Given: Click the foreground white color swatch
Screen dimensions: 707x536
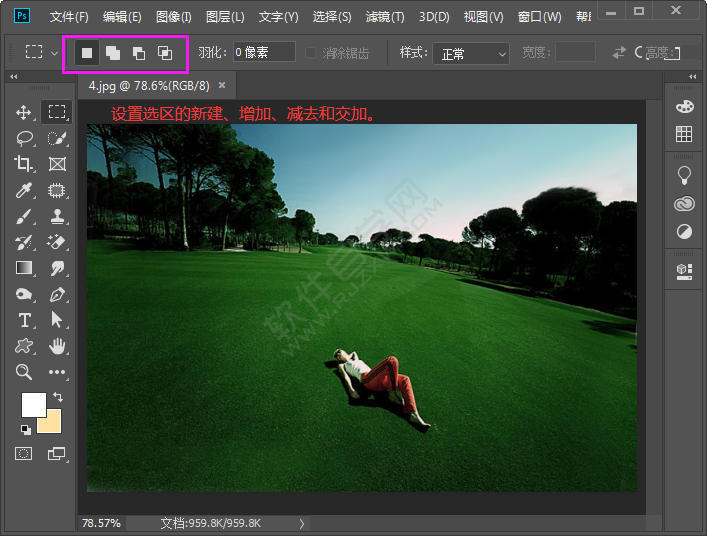Looking at the screenshot, I should pos(33,404).
